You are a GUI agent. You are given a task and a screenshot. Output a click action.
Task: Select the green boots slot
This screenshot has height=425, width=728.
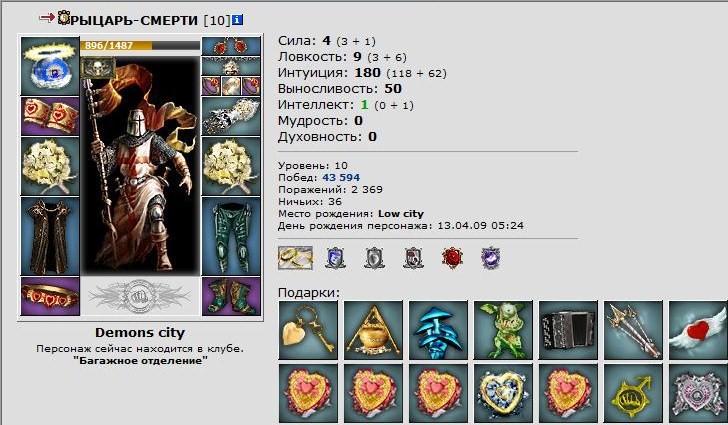pyautogui.click(x=231, y=296)
